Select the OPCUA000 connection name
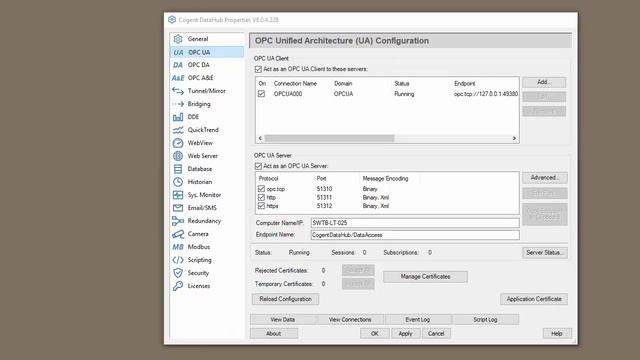The height and width of the screenshot is (360, 640). 288,94
